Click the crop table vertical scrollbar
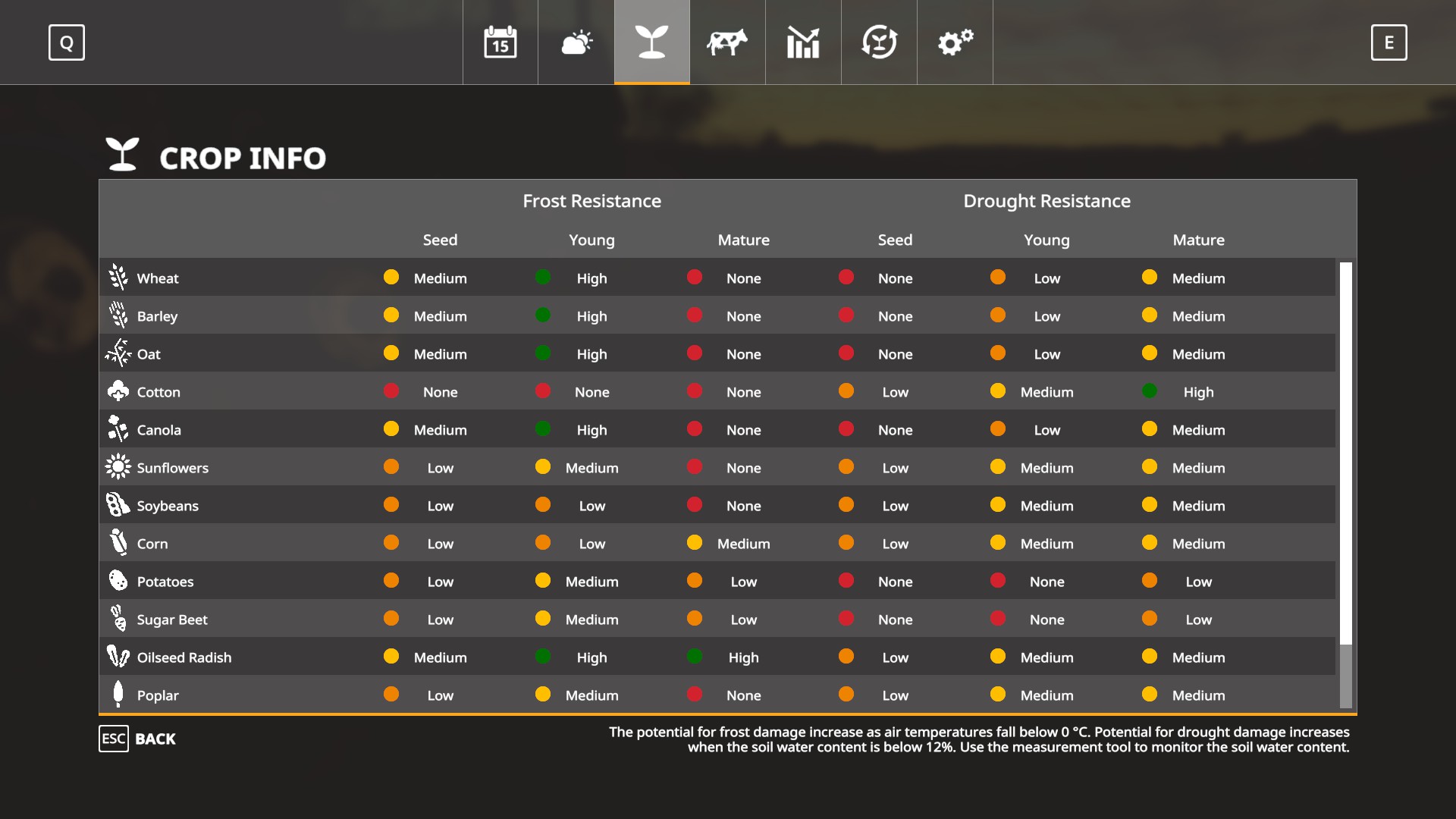Image resolution: width=1456 pixels, height=819 pixels. (x=1345, y=455)
